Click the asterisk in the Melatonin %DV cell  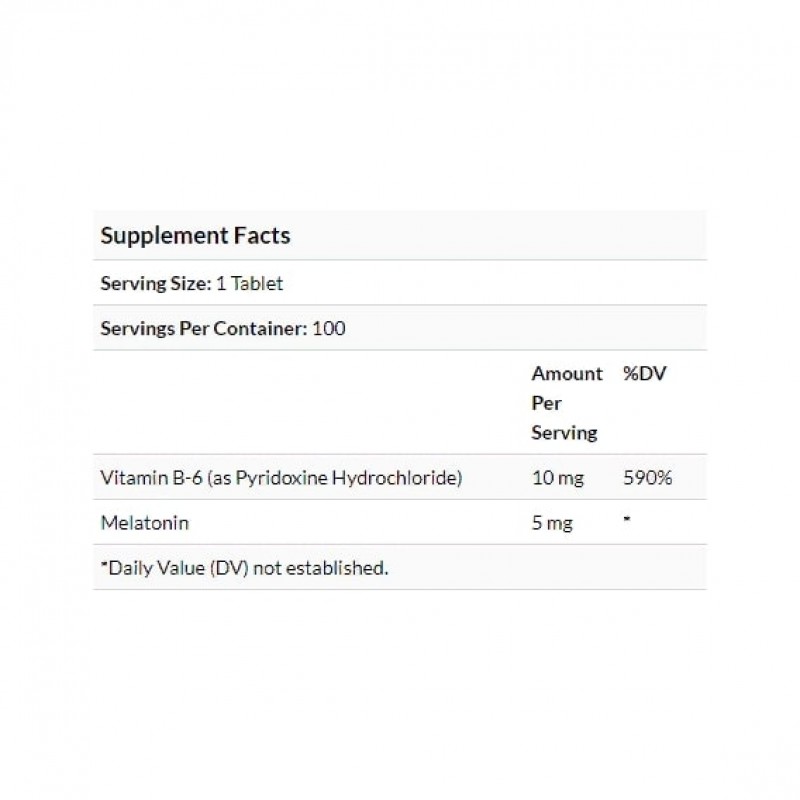tap(626, 520)
